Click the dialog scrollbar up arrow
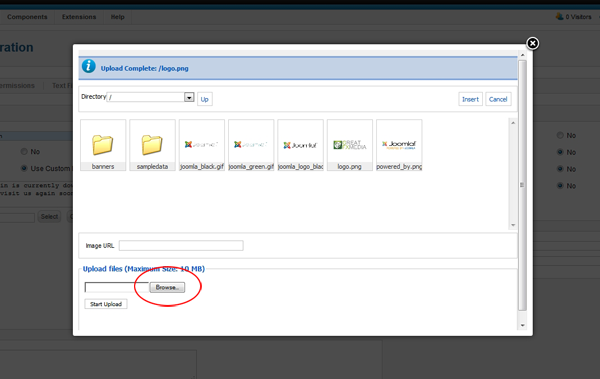The image size is (600, 379). [522, 55]
